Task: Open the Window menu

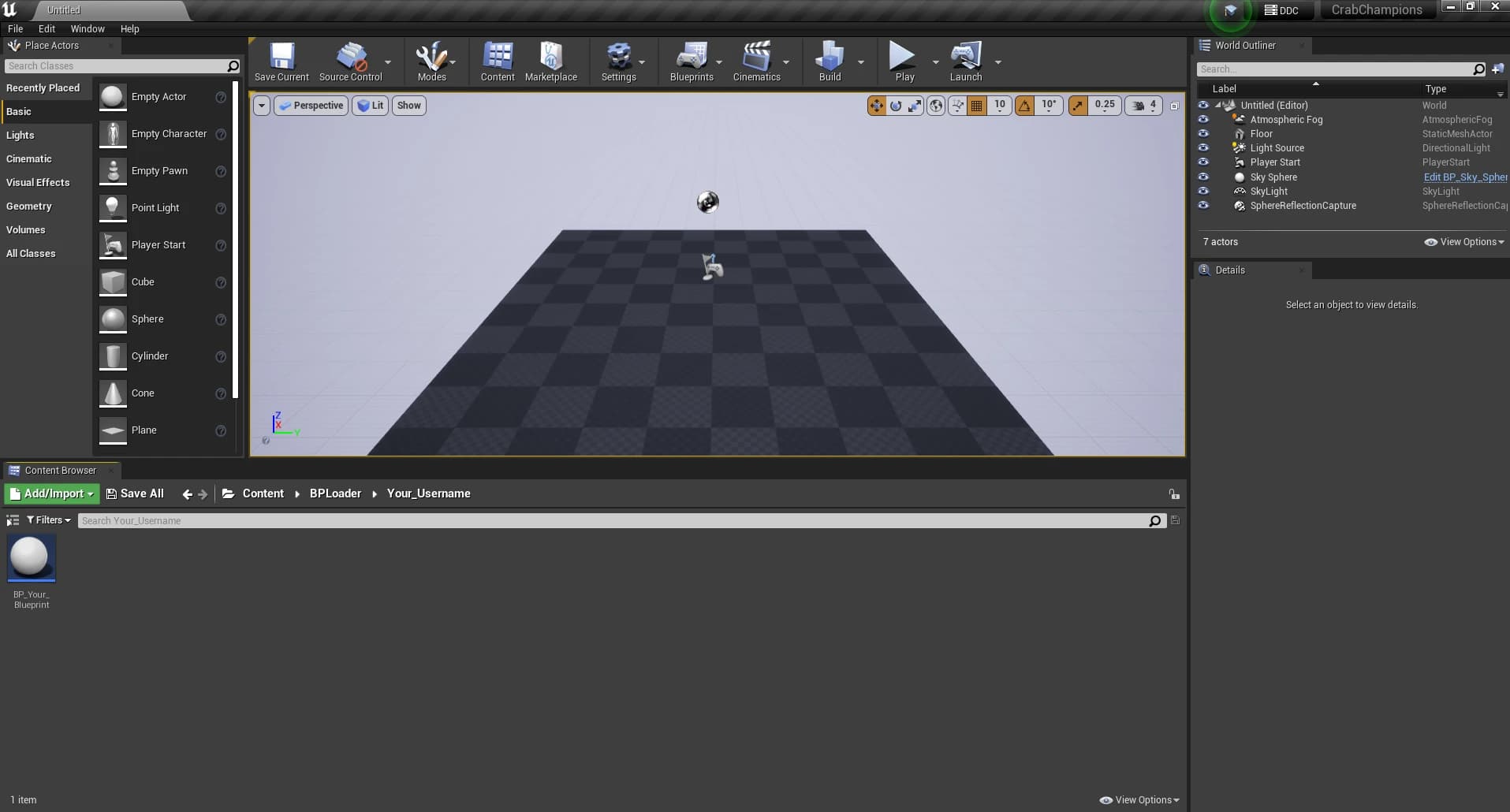Action: click(88, 29)
